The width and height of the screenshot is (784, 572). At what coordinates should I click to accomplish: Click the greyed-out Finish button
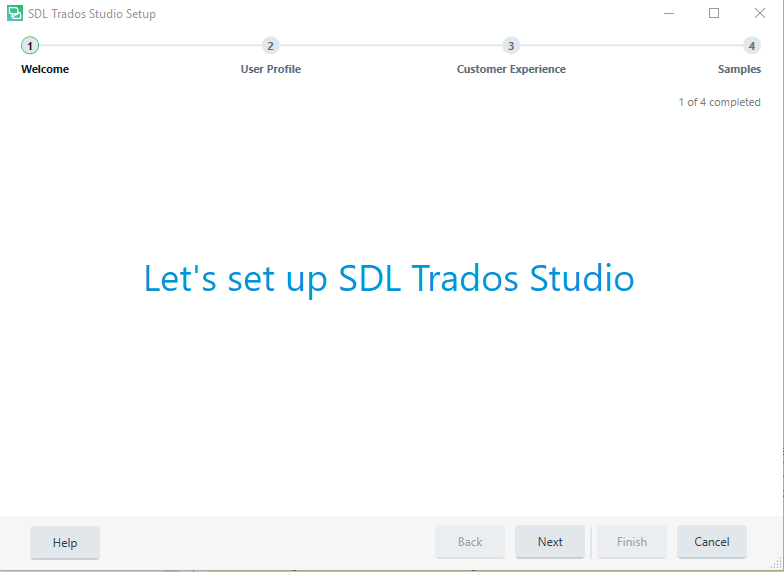(x=632, y=542)
